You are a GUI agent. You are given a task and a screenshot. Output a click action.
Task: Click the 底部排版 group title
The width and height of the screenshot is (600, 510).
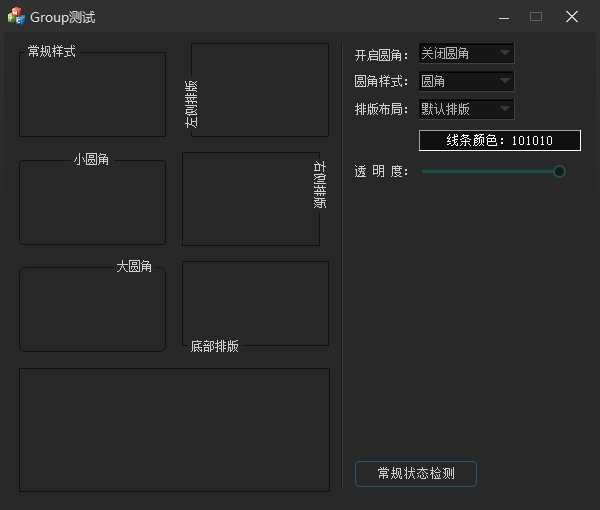(215, 346)
